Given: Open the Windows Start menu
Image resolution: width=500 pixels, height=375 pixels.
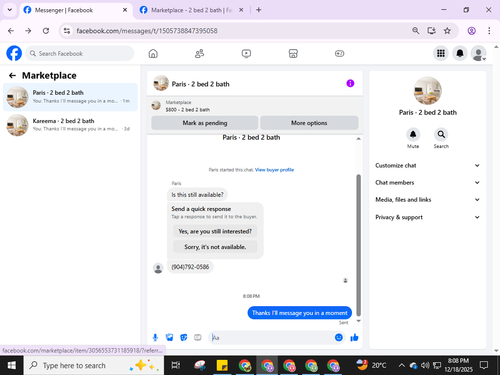Looking at the screenshot, I should coord(12,365).
